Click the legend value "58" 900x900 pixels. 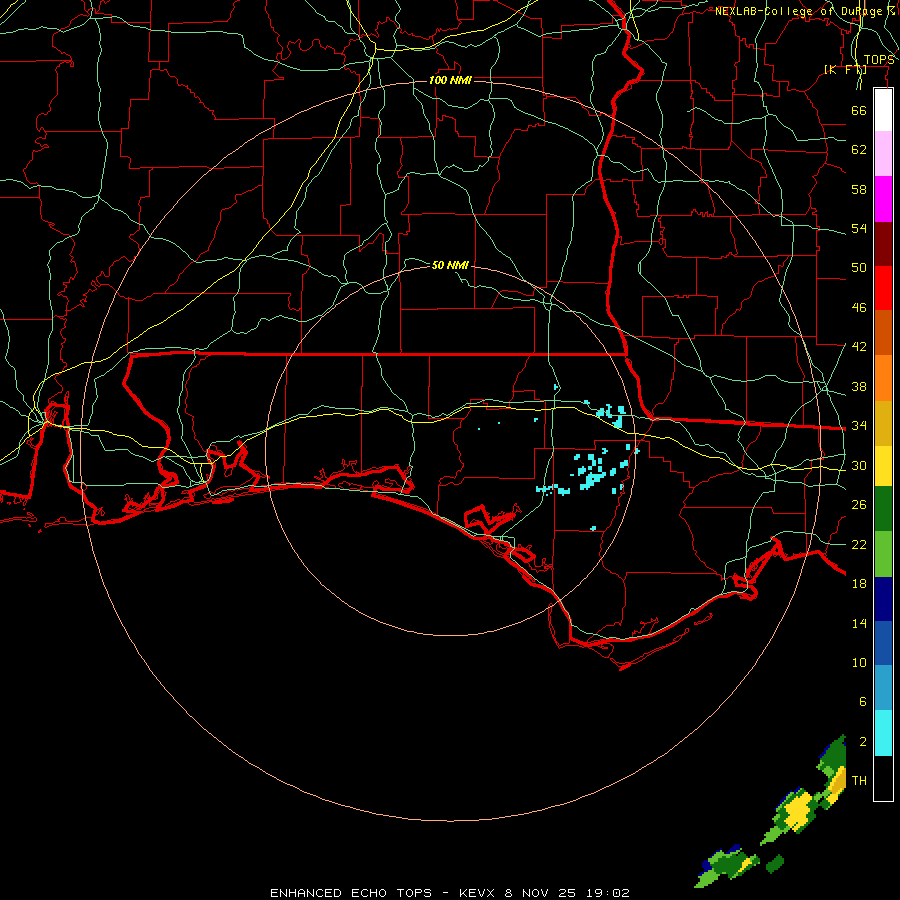[x=859, y=189]
